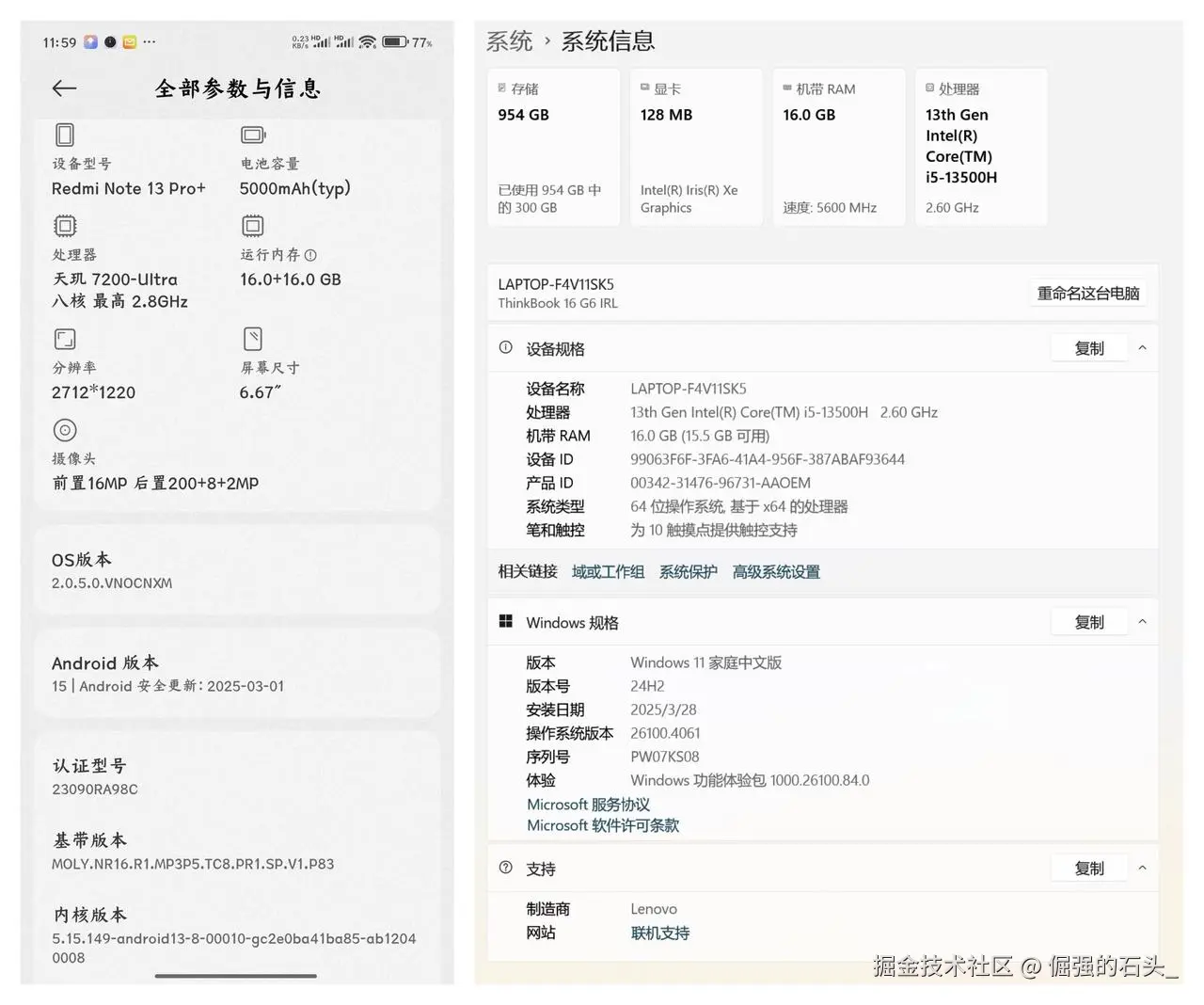
Task: Open 联机支持 website link
Action: point(660,933)
